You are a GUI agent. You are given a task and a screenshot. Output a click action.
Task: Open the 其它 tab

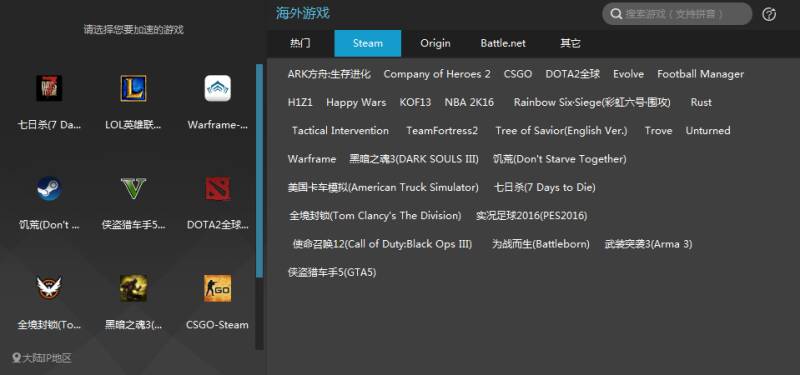pyautogui.click(x=570, y=43)
